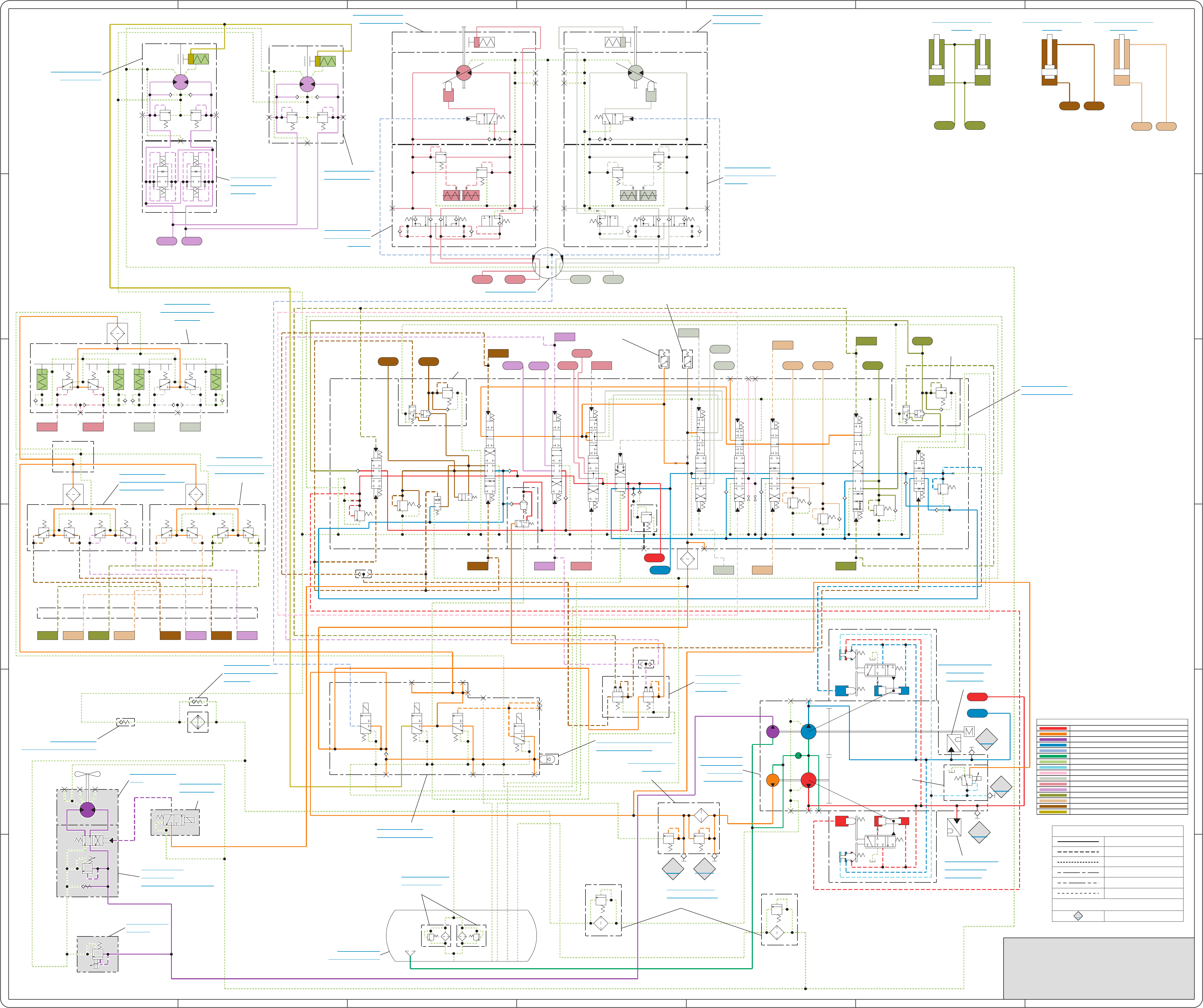This screenshot has height=1008, width=1203.
Task: Choose the dark green legend color swatch
Action: click(x=1053, y=756)
